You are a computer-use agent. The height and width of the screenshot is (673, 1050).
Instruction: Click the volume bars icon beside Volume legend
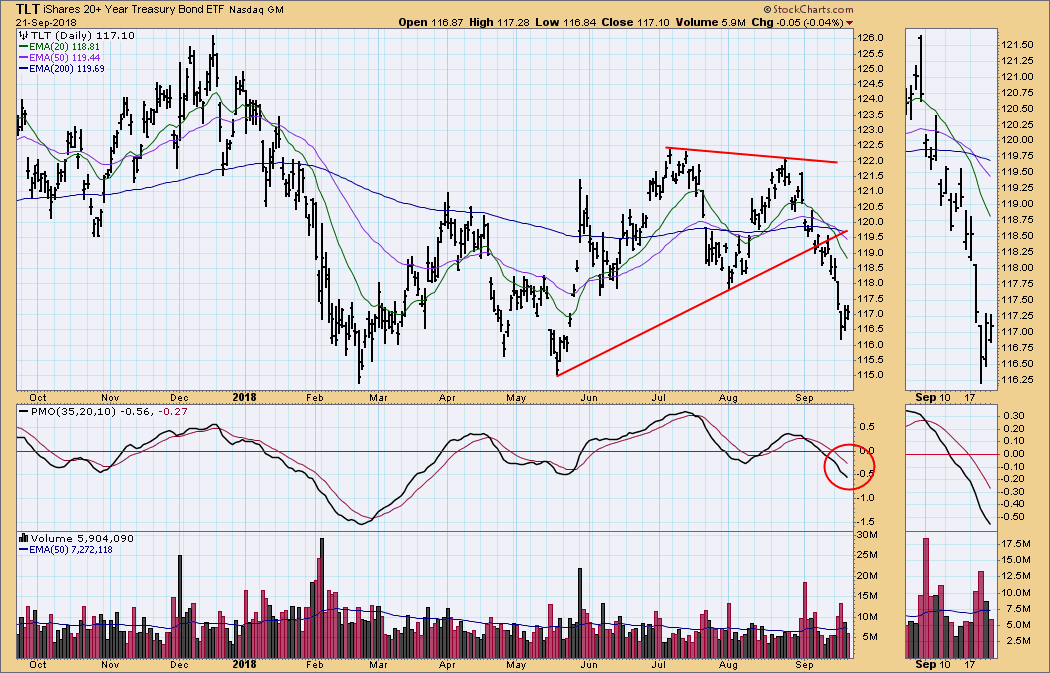[x=23, y=538]
